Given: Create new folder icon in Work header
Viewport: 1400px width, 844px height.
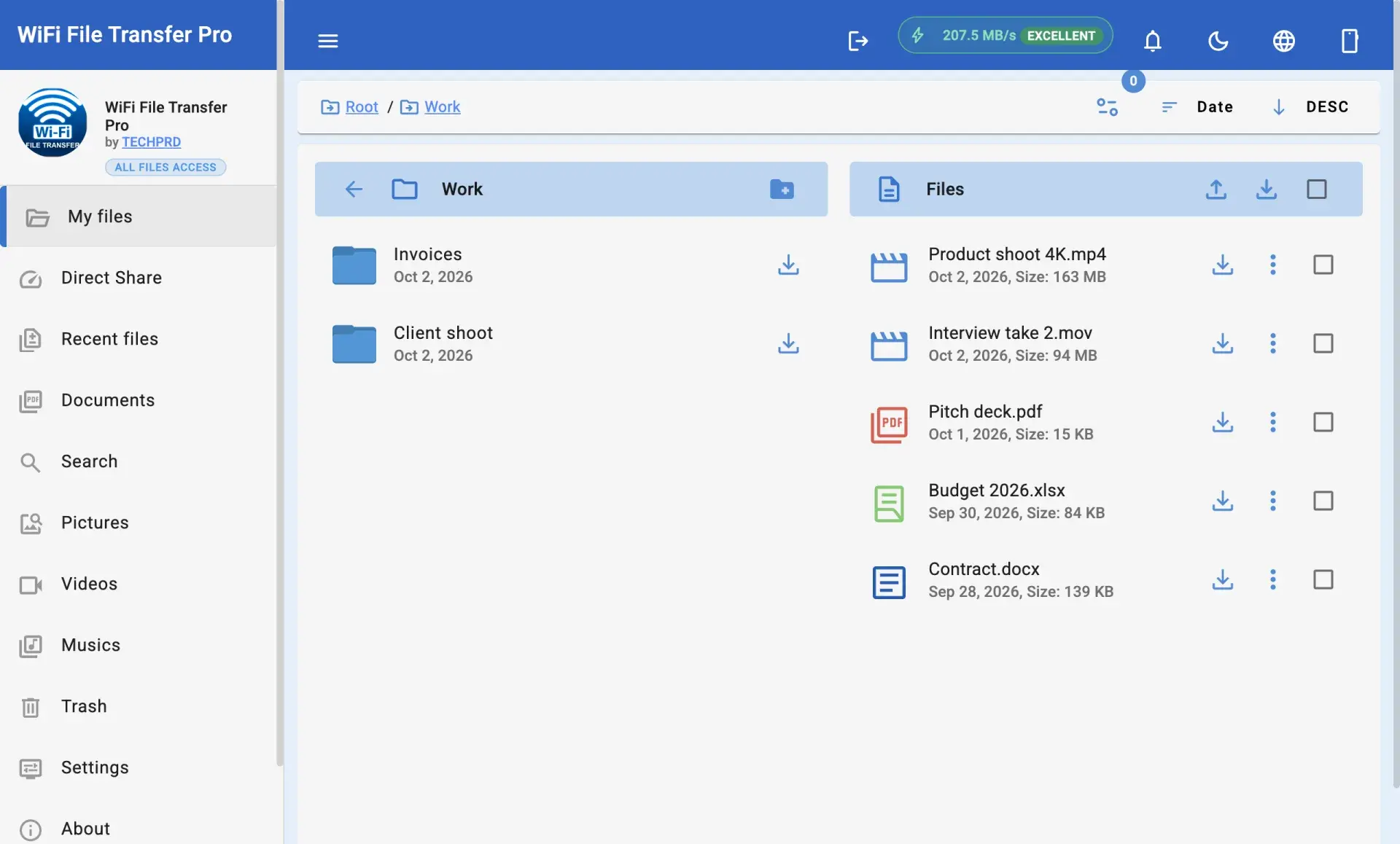Looking at the screenshot, I should [782, 189].
